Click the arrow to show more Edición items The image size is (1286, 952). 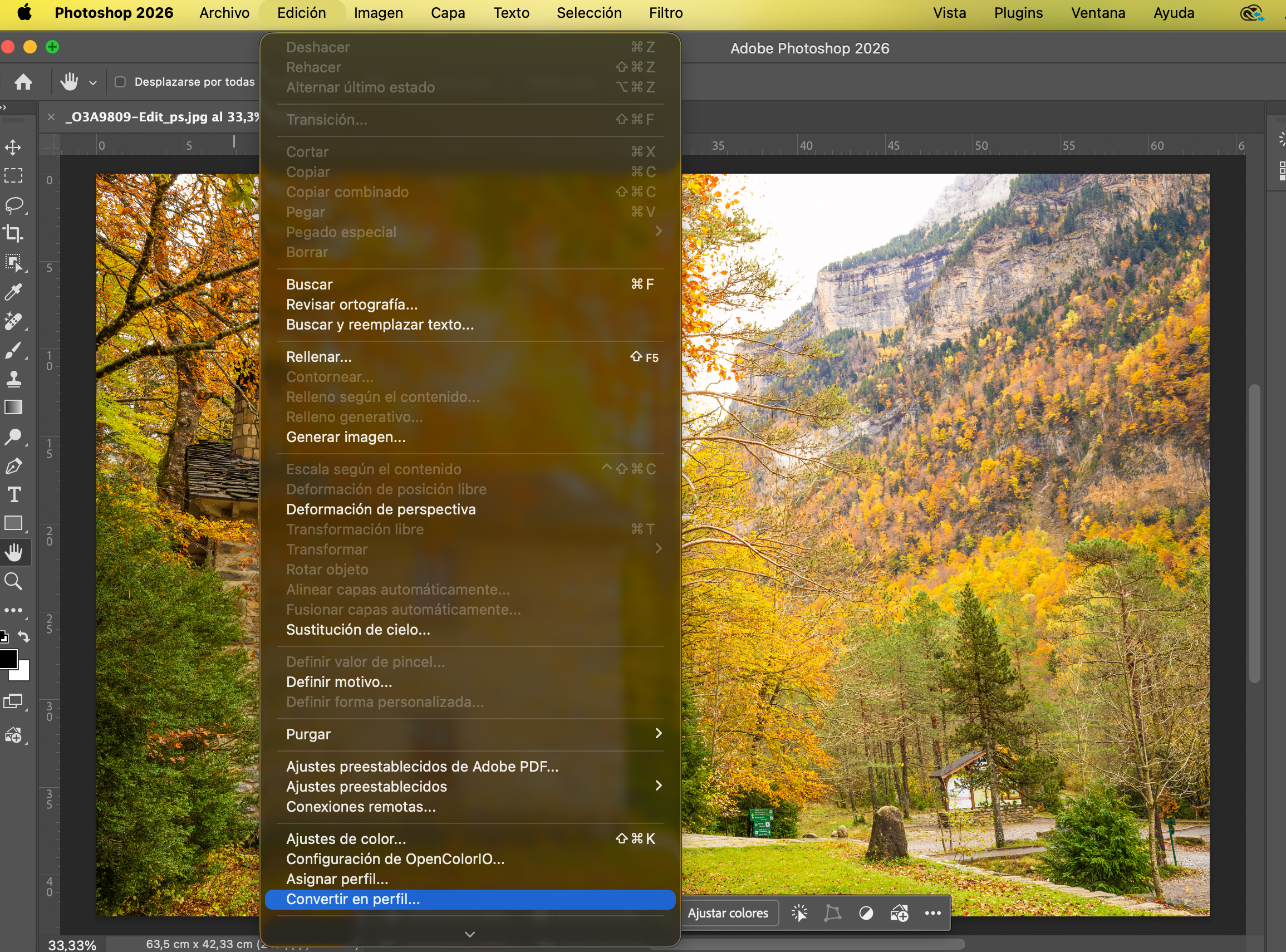tap(470, 934)
